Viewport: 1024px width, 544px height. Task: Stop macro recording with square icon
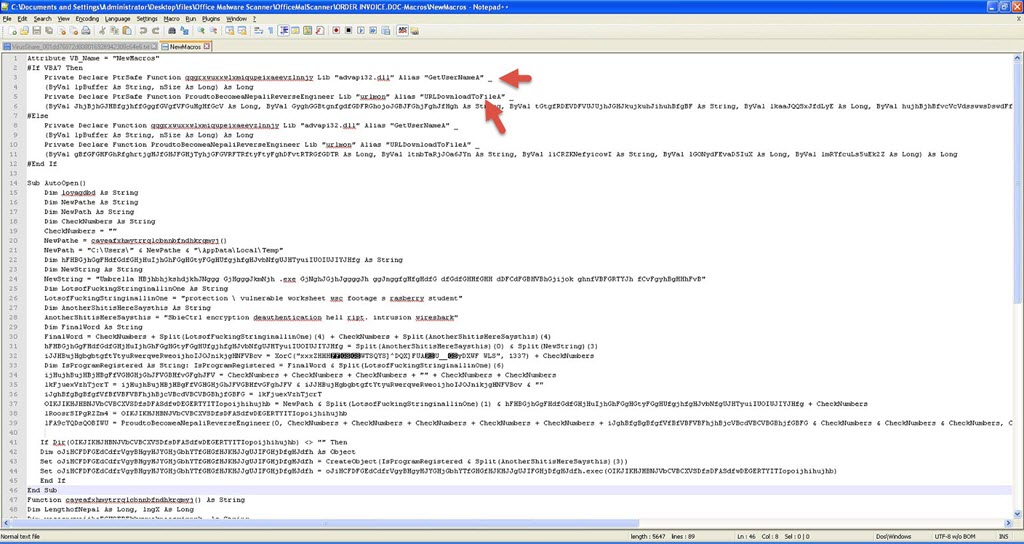[348, 31]
